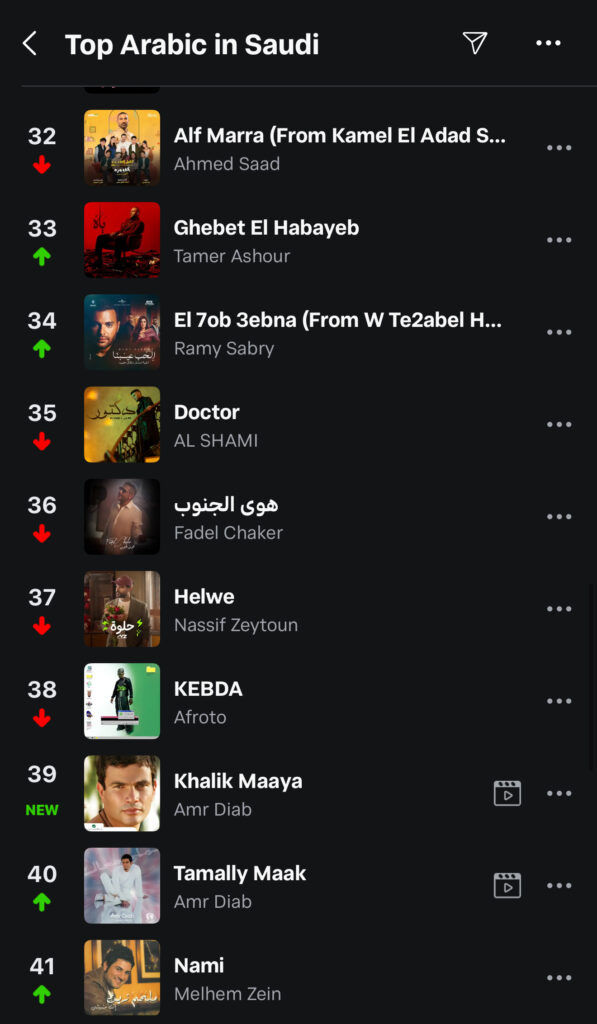Tap the back arrow icon
This screenshot has width=597, height=1024.
pyautogui.click(x=29, y=44)
